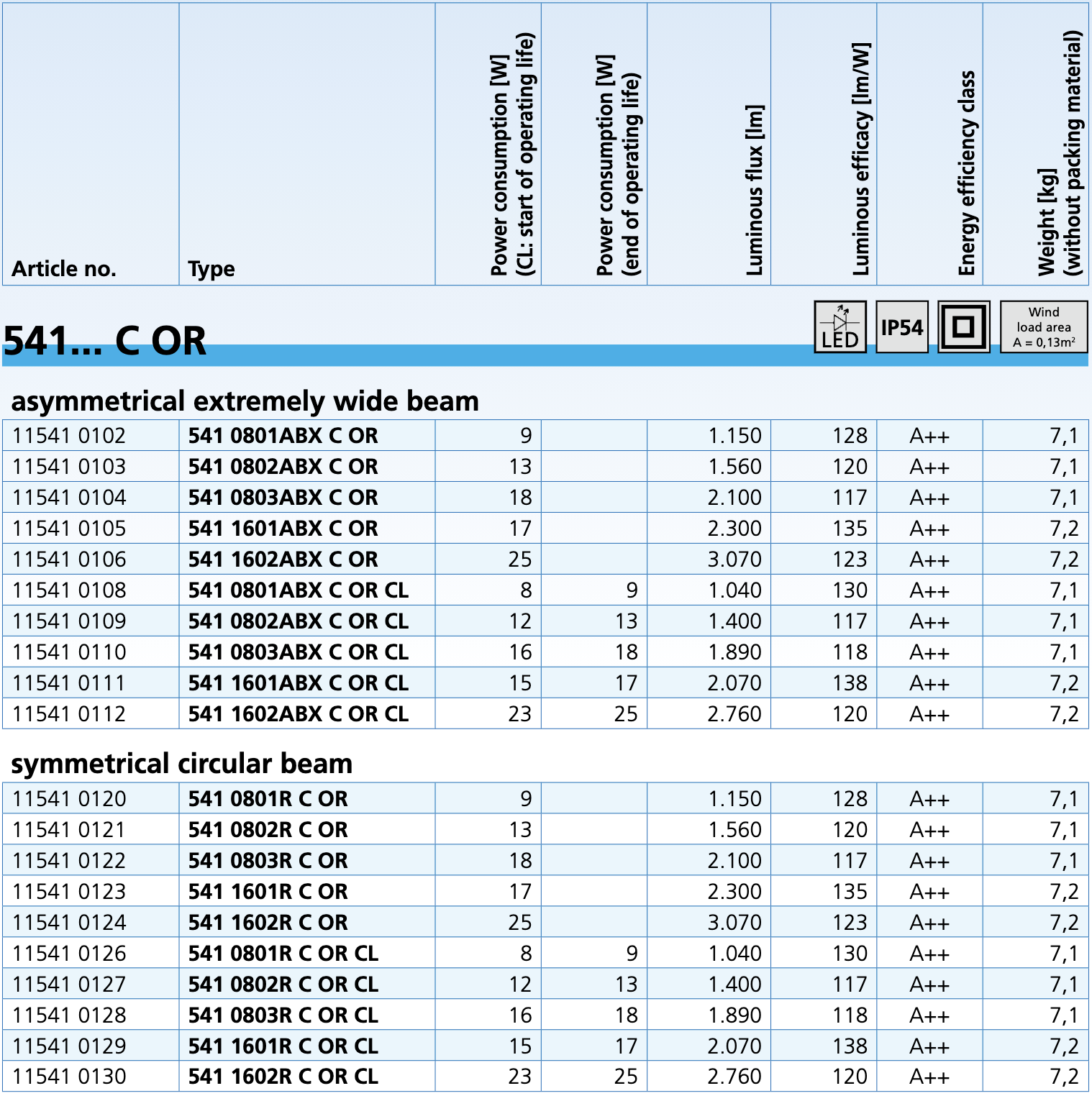
Task: Click type 541 0801R C OR CL
Action: pyautogui.click(x=283, y=954)
